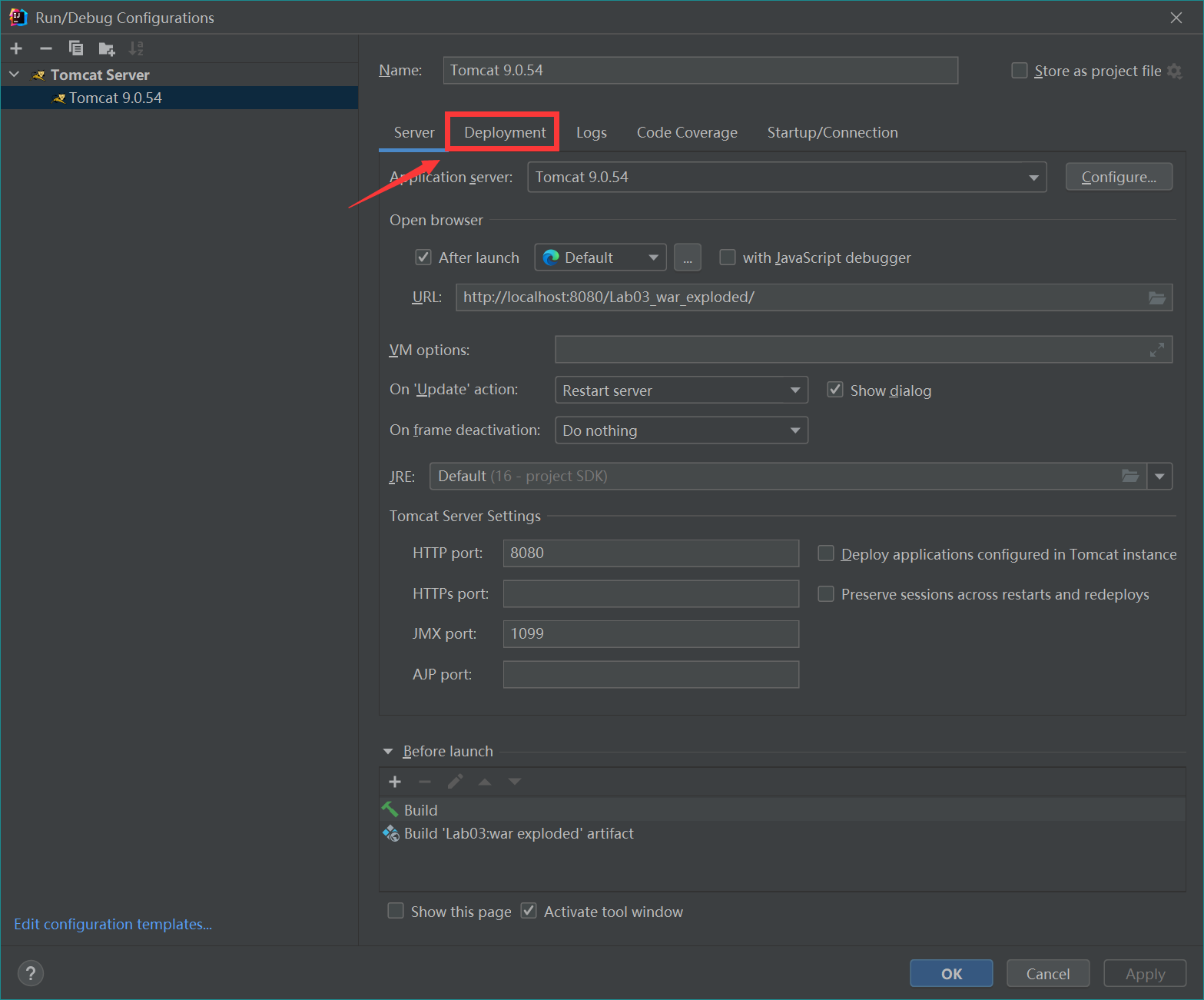Add a Before launch task

(x=395, y=782)
